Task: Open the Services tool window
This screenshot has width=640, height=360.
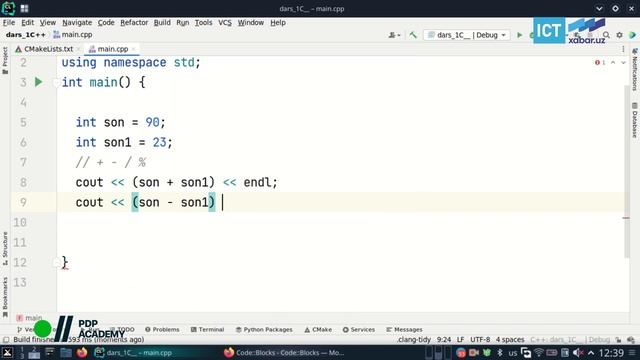Action: click(x=359, y=329)
